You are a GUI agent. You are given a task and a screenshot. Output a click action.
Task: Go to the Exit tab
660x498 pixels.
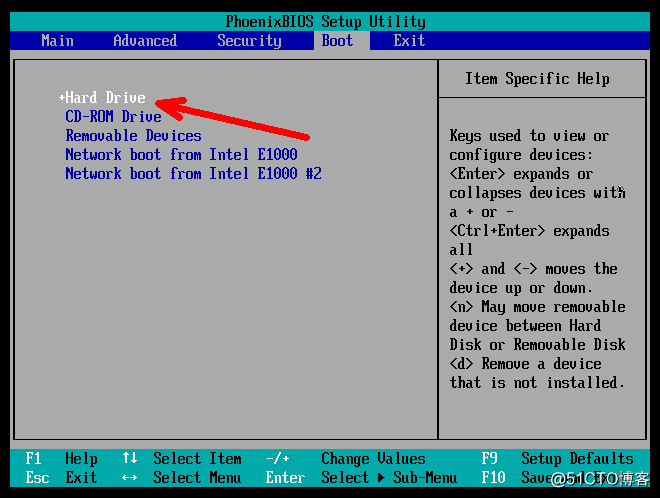coord(409,40)
